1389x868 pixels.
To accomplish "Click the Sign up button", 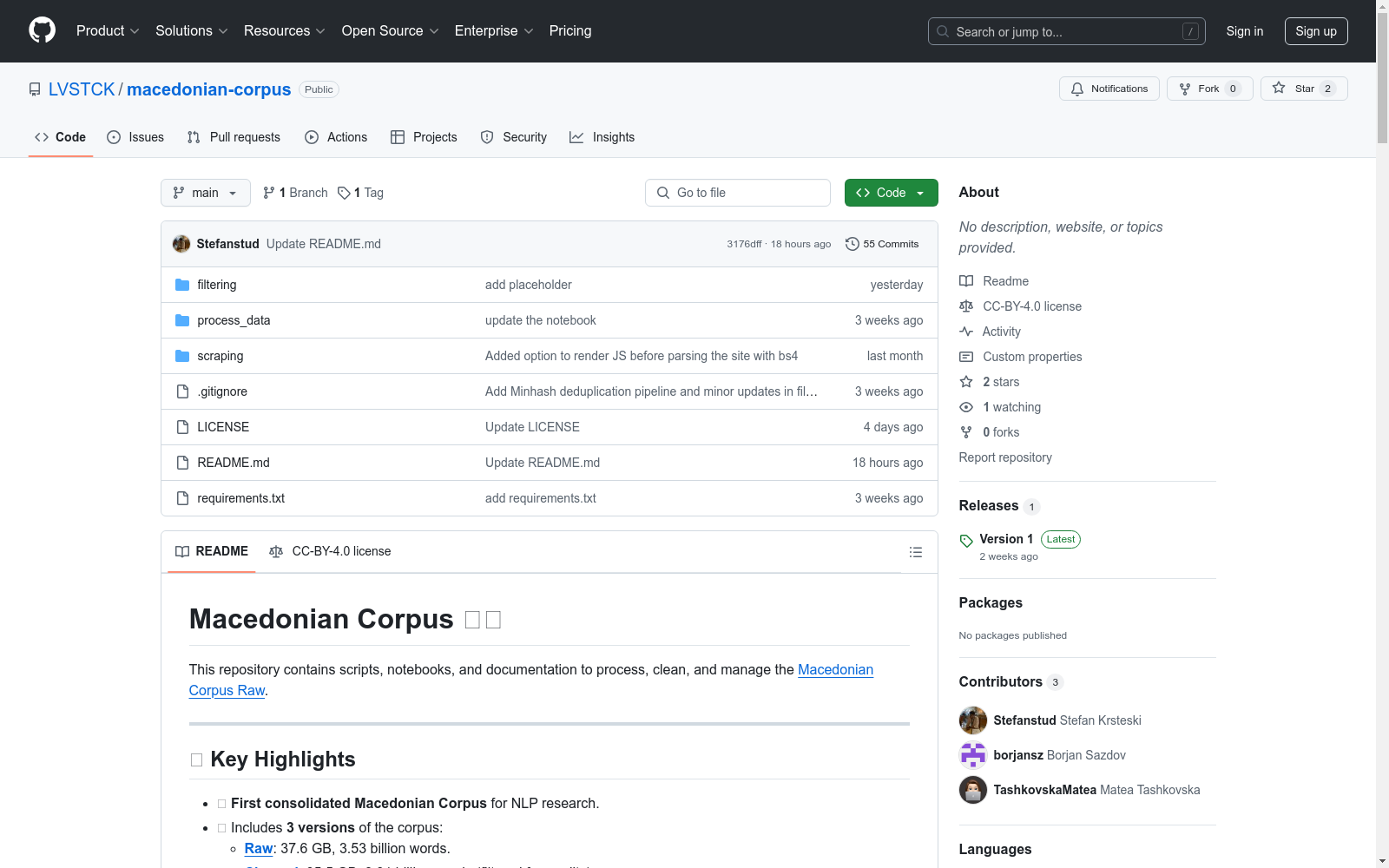I will [1316, 31].
